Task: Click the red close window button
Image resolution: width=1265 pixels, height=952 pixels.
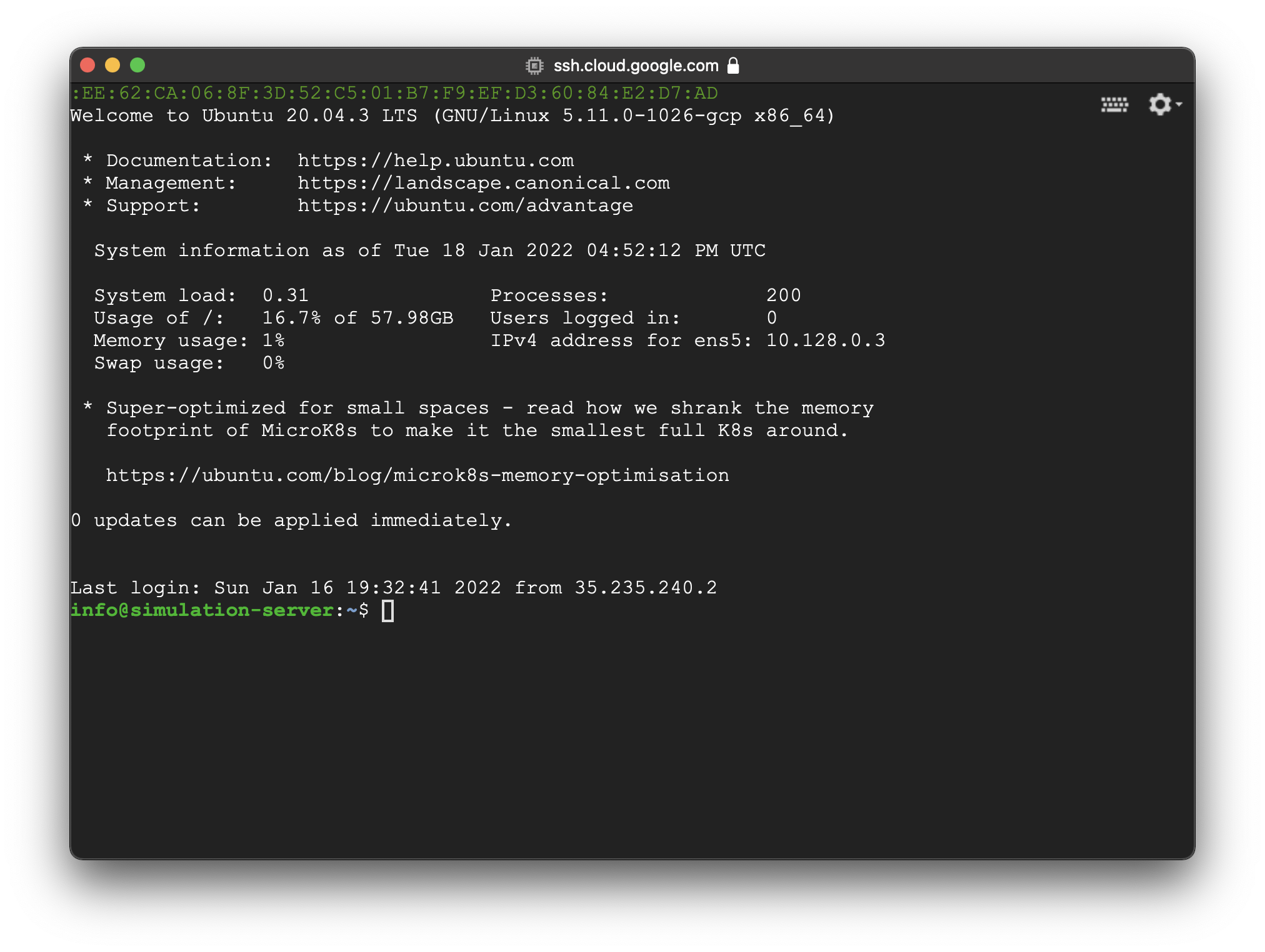Action: click(x=87, y=65)
